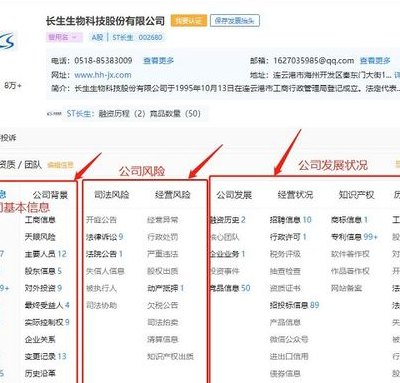Click the orange certification badge button
Screen dimensions: 400x383
tap(189, 21)
